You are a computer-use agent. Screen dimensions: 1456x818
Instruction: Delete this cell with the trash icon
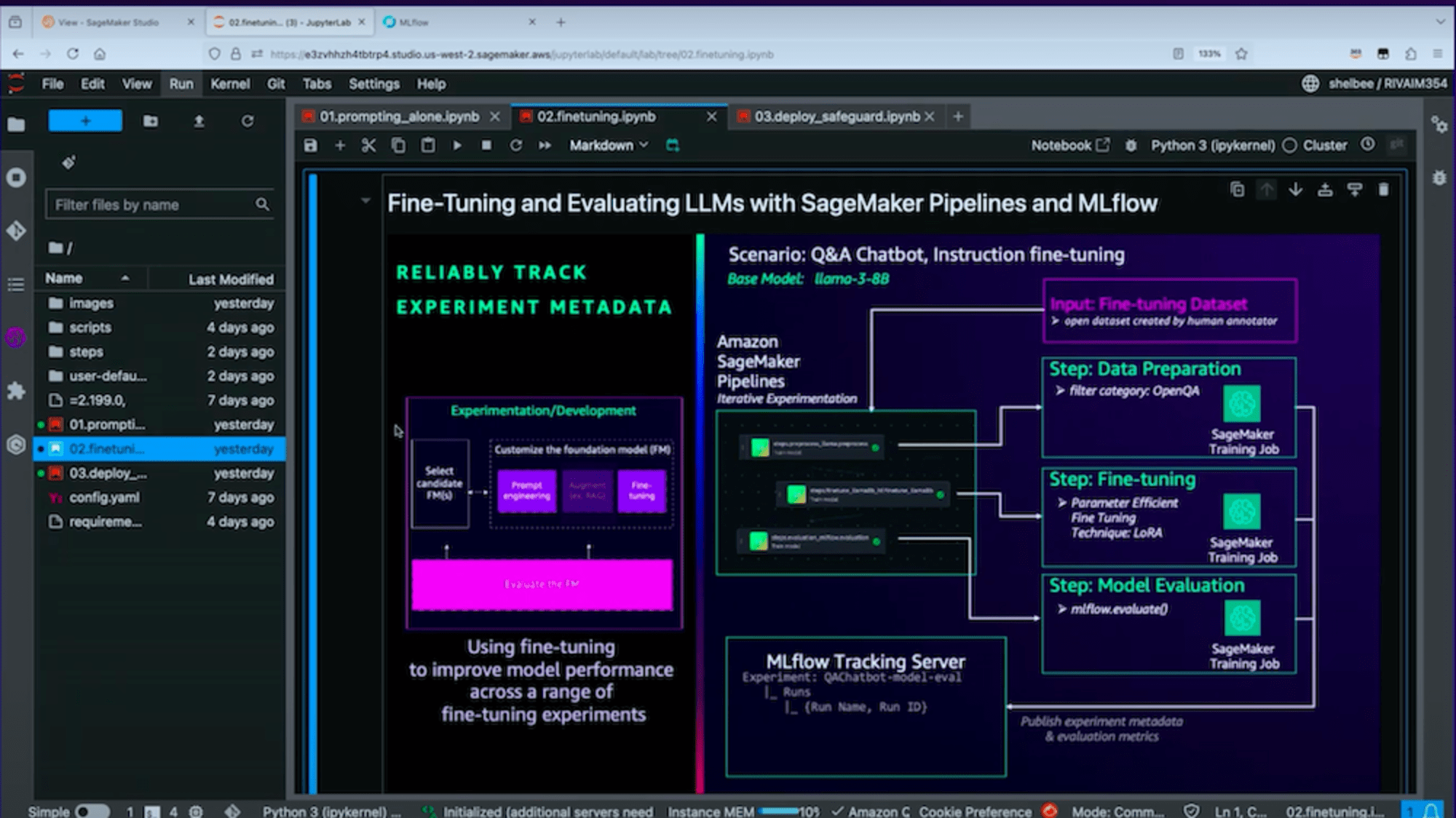1384,190
